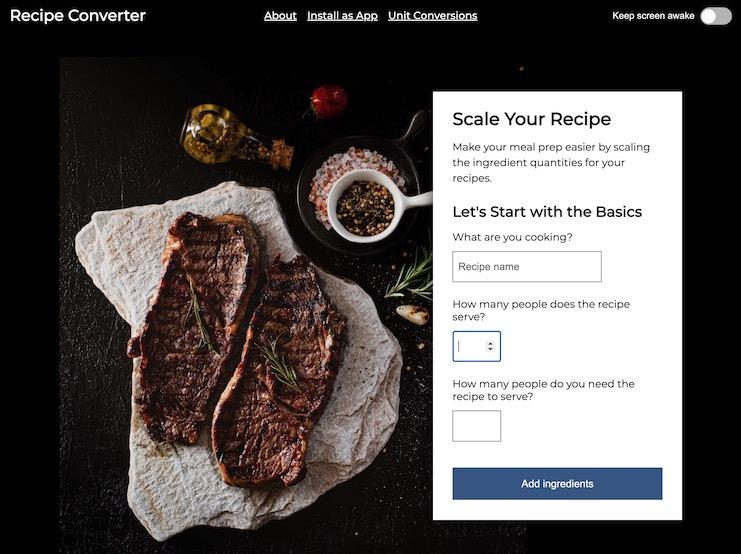Click How many people does recipe serve label
This screenshot has height=554, width=741.
coord(541,310)
